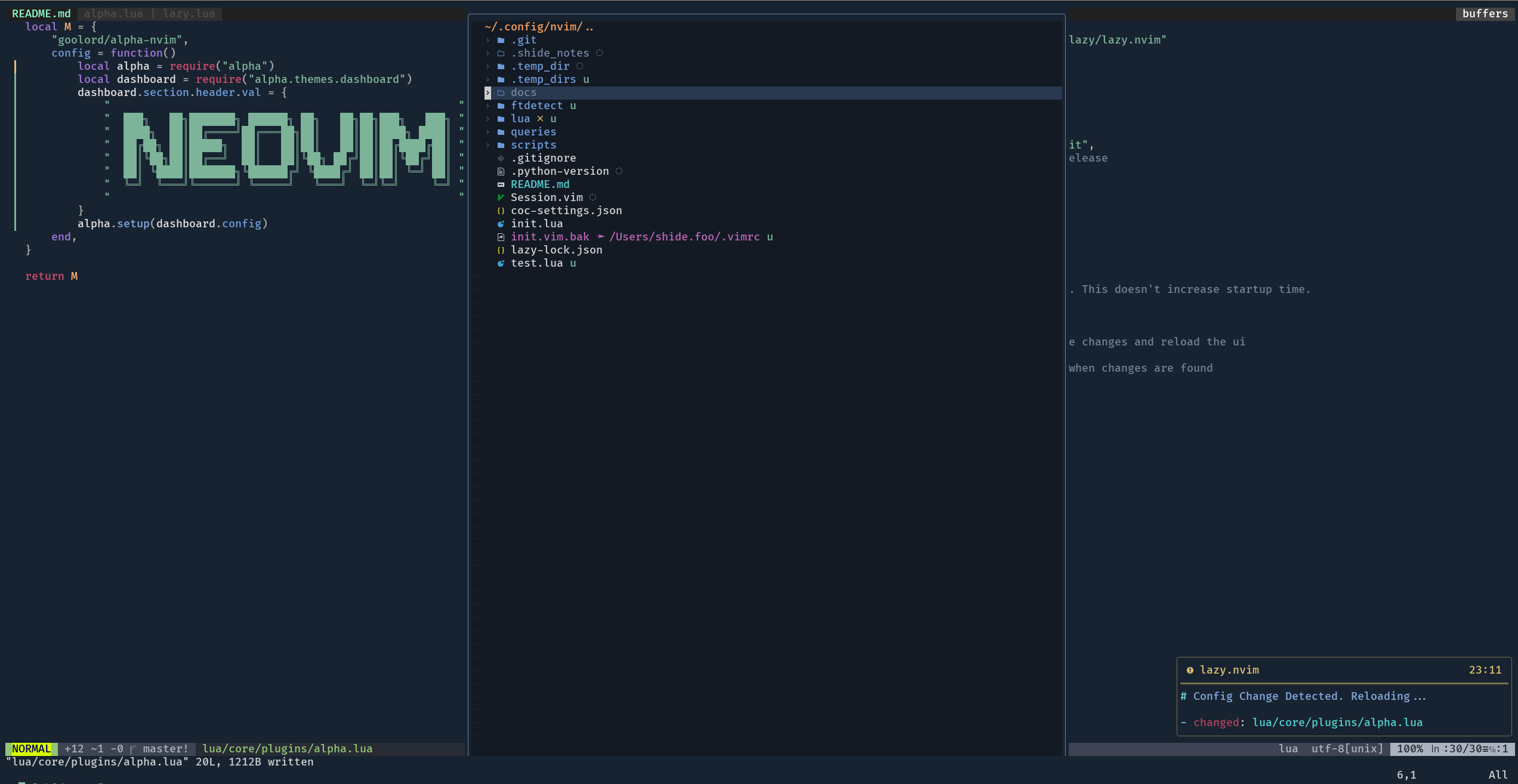Click the .git folder icon
This screenshot has height=784, width=1518.
tap(501, 40)
